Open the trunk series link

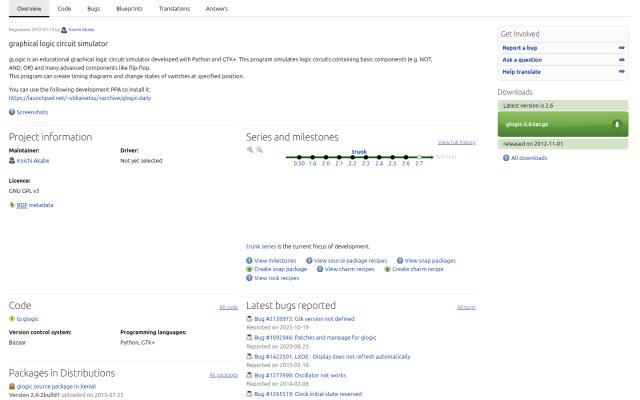261,247
